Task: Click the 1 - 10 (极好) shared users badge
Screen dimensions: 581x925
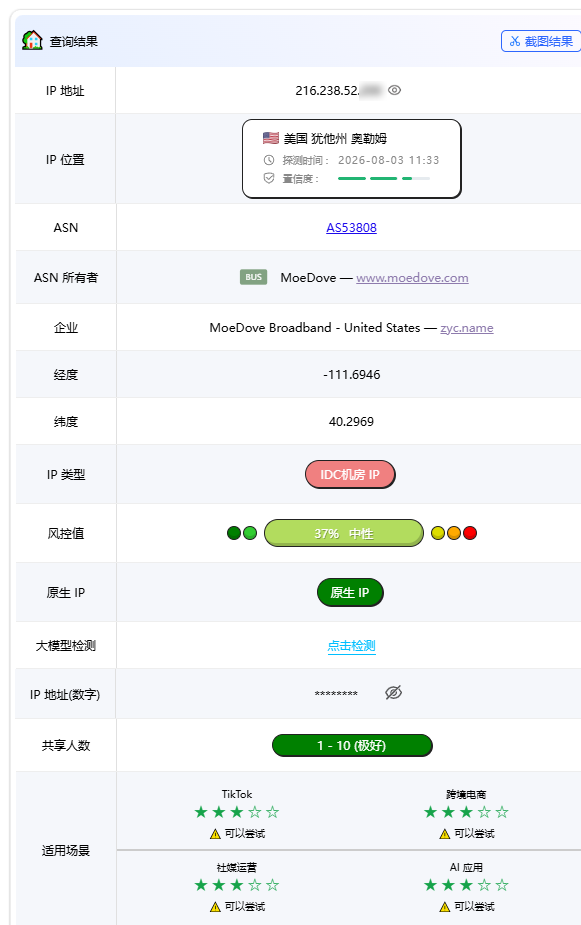Action: pyautogui.click(x=352, y=746)
